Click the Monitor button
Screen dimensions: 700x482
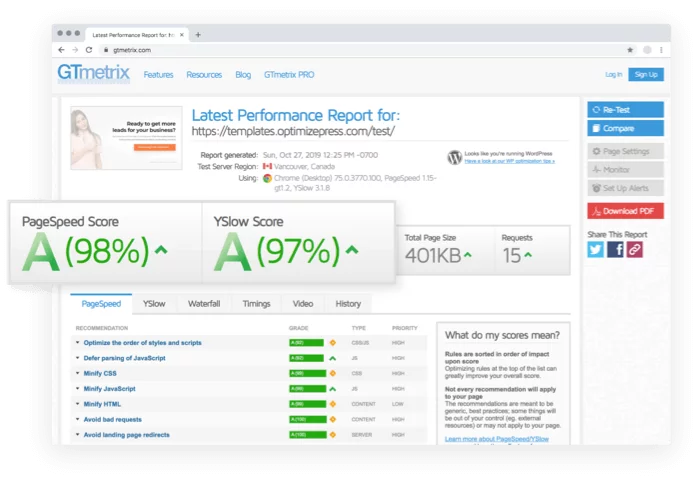pos(625,170)
